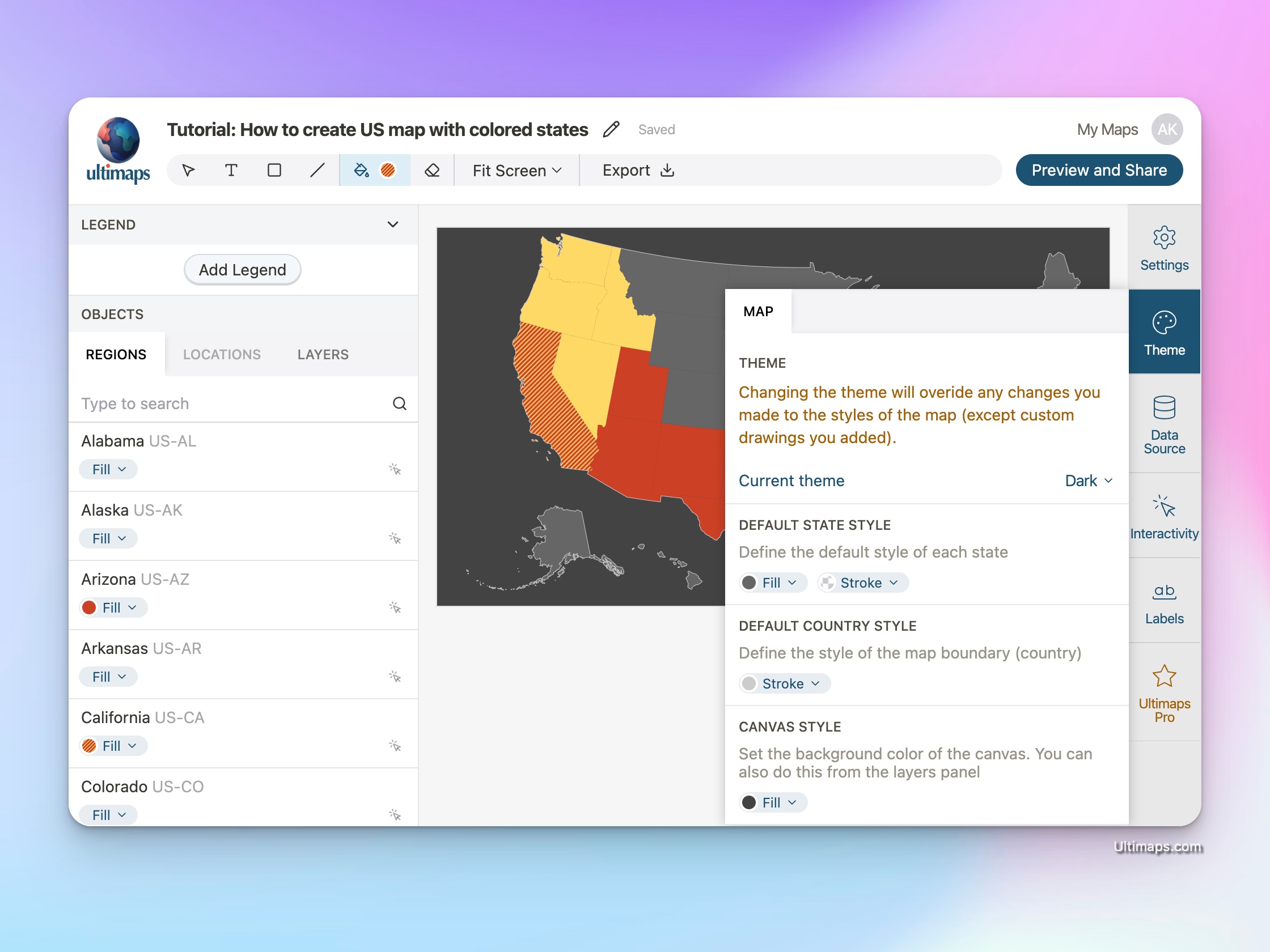1270x952 pixels.
Task: Select the arrow/select tool
Action: click(189, 170)
